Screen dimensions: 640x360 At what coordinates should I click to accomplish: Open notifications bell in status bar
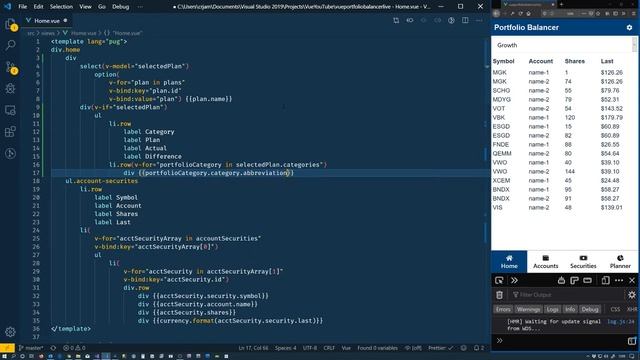(x=479, y=348)
